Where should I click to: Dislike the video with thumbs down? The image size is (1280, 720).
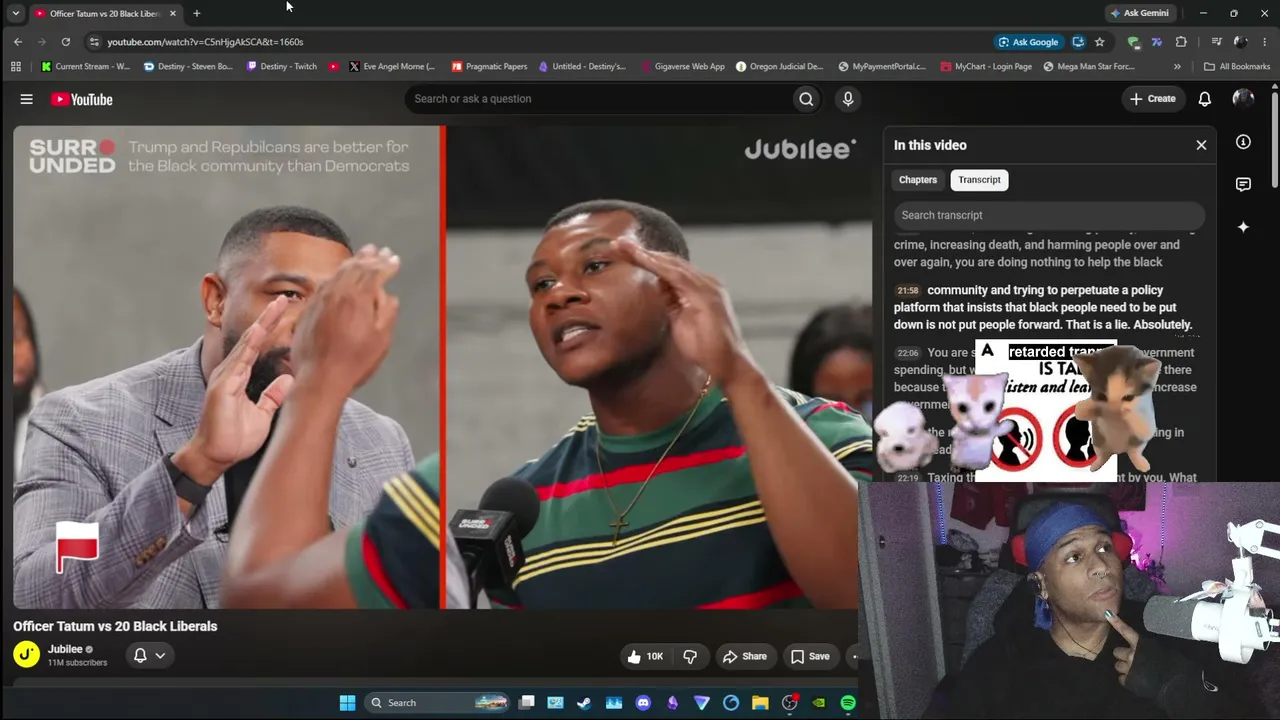pos(690,656)
